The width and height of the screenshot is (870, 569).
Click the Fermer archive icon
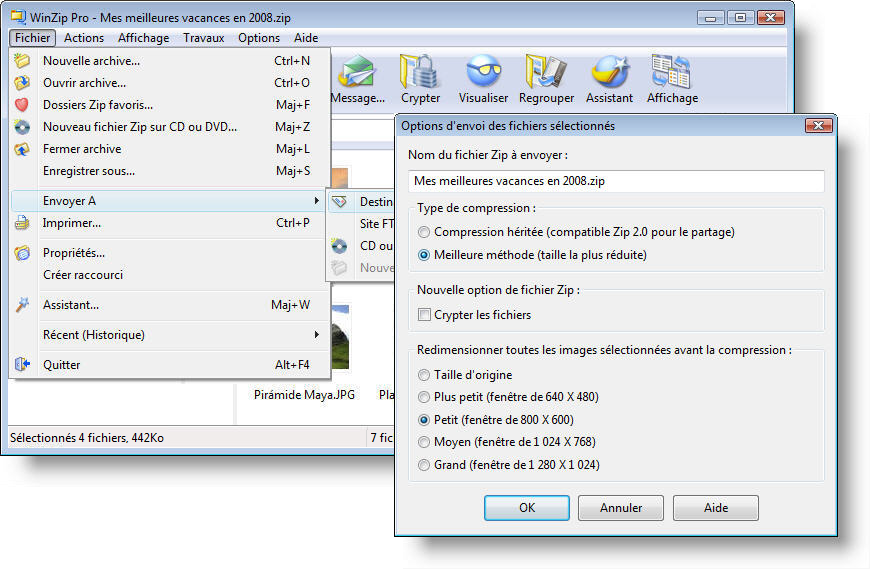pos(22,149)
